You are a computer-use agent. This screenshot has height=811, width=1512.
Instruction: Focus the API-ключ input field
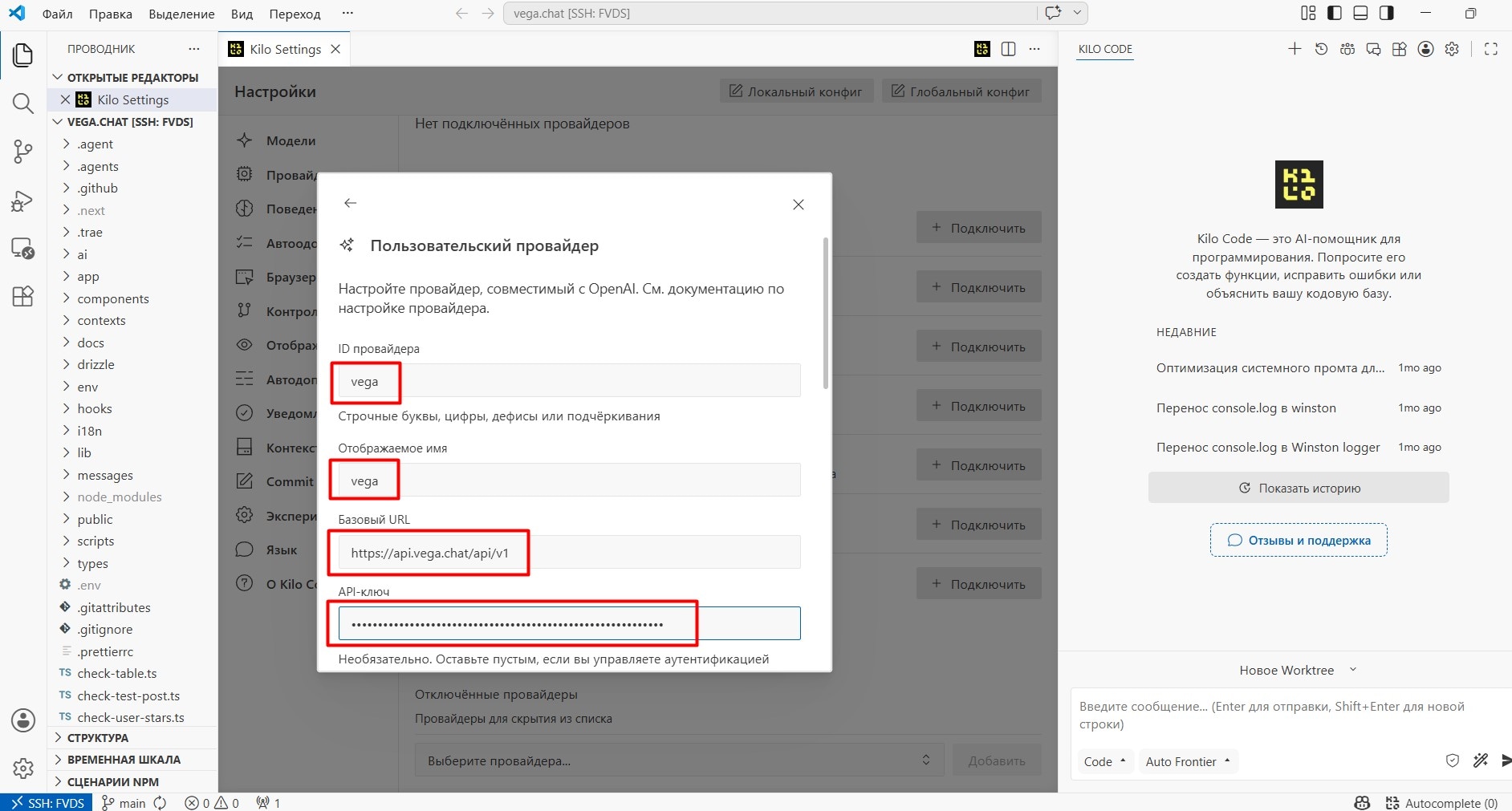569,623
